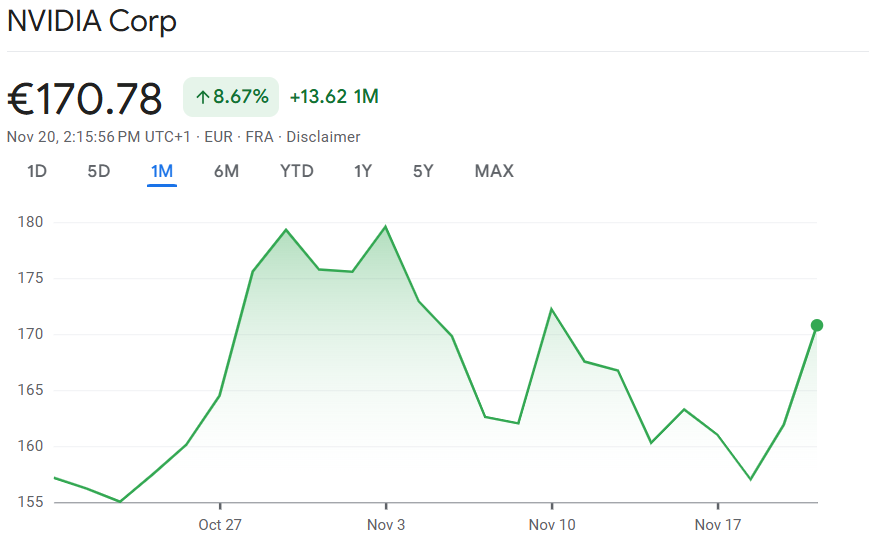Click the +13.62 1M change text
869x544 pixels.
(334, 97)
